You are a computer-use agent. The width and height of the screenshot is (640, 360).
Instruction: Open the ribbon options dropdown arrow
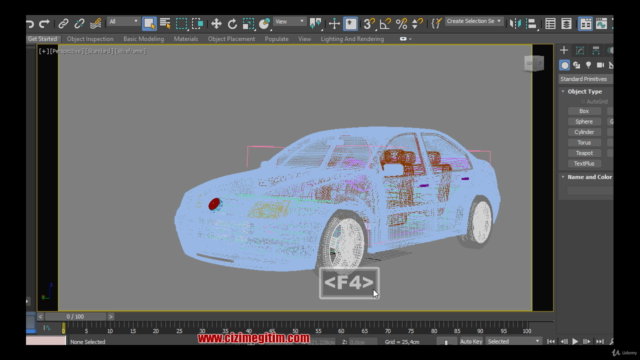[410, 39]
